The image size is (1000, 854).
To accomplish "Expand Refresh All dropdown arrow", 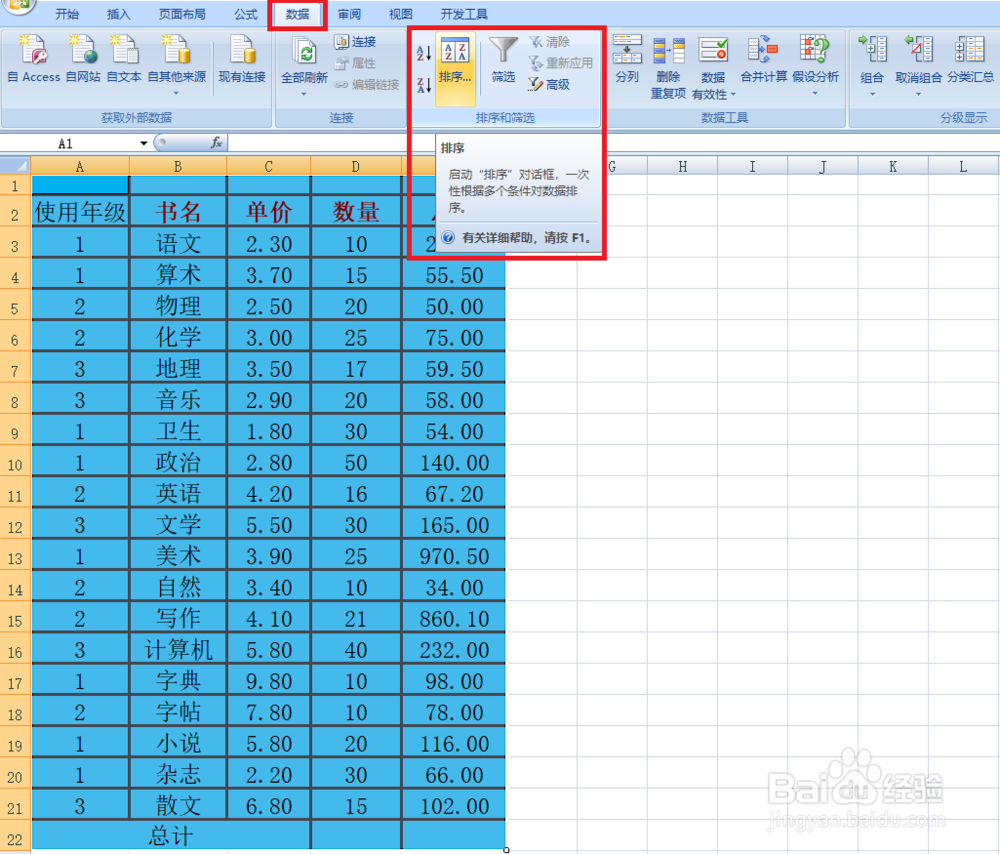I will tap(304, 94).
